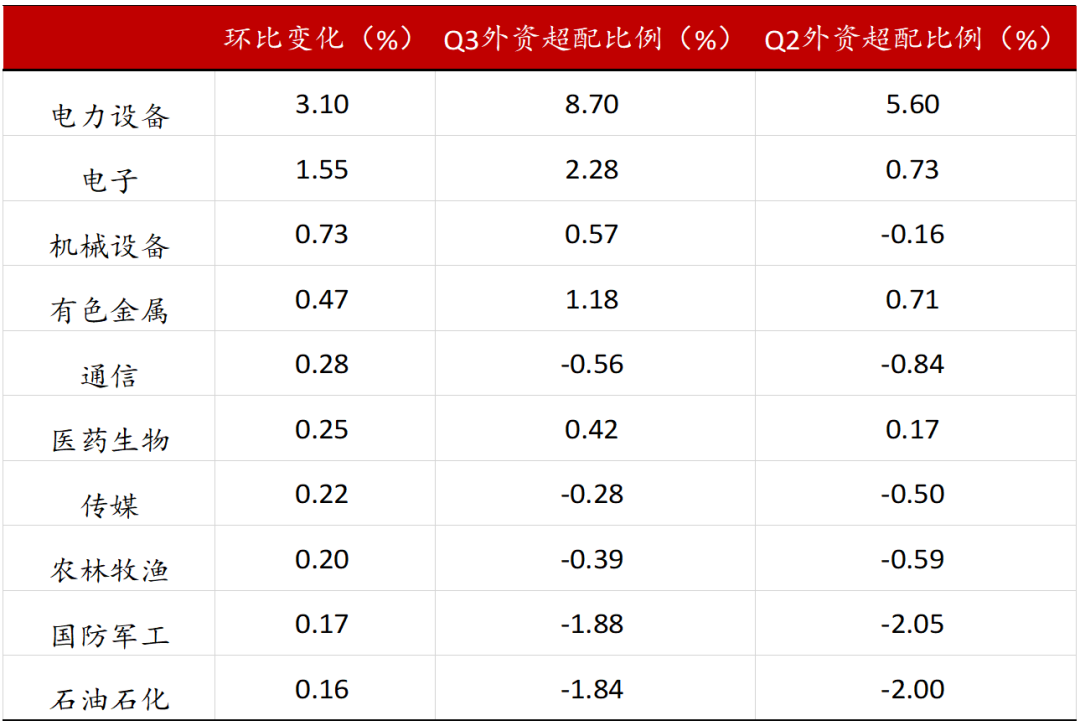Screen dimensions: 1080x726
Task: Select the 3.10 cell for 电力设备
Action: (x=322, y=104)
